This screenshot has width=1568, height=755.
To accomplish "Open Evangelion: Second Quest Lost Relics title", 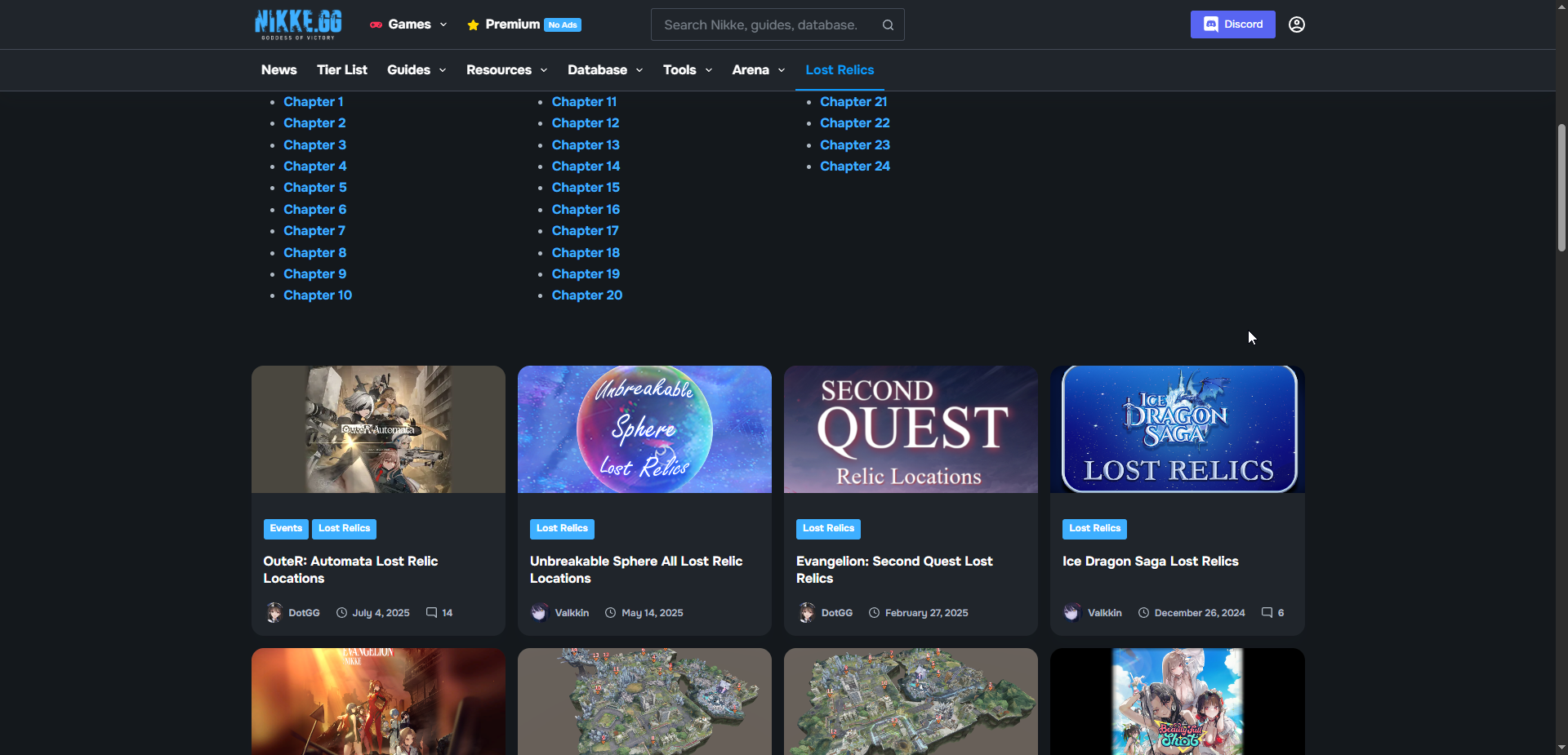I will tap(894, 570).
